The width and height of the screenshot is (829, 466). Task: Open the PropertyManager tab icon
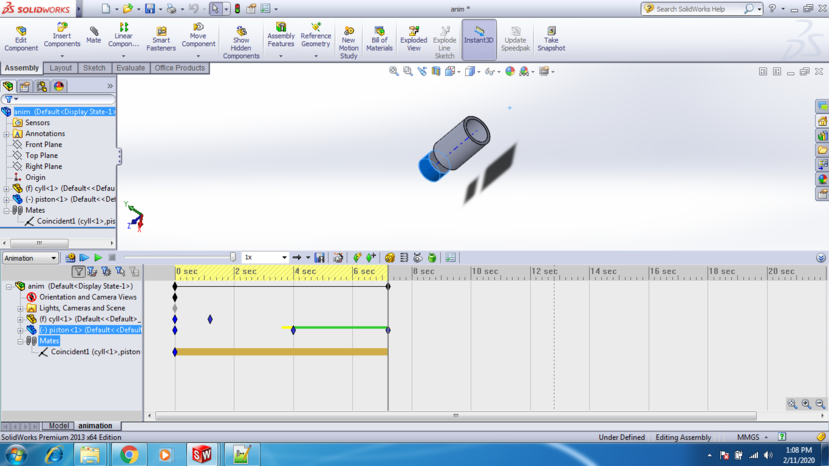(25, 86)
